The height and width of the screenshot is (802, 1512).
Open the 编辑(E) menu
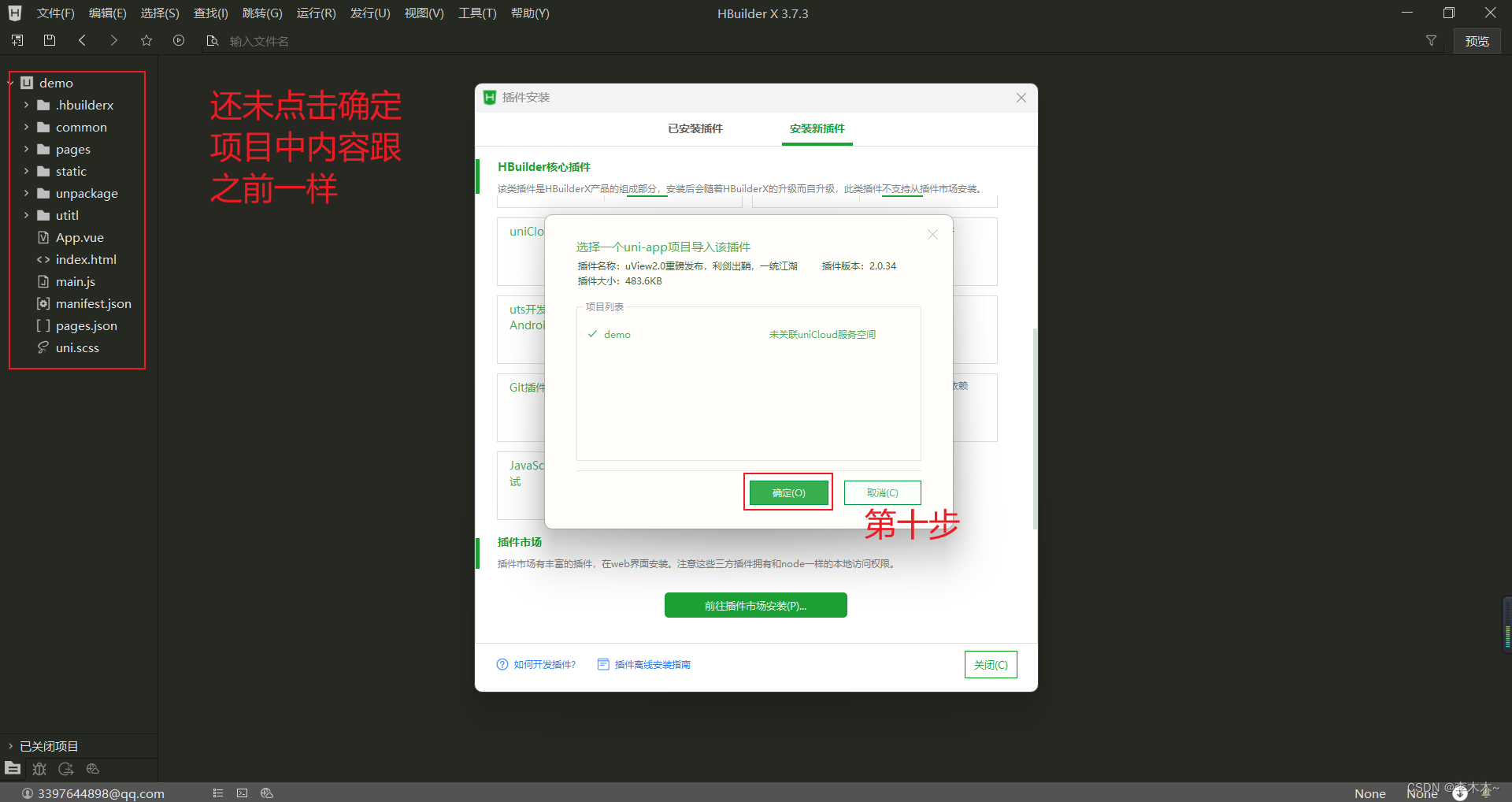[108, 13]
